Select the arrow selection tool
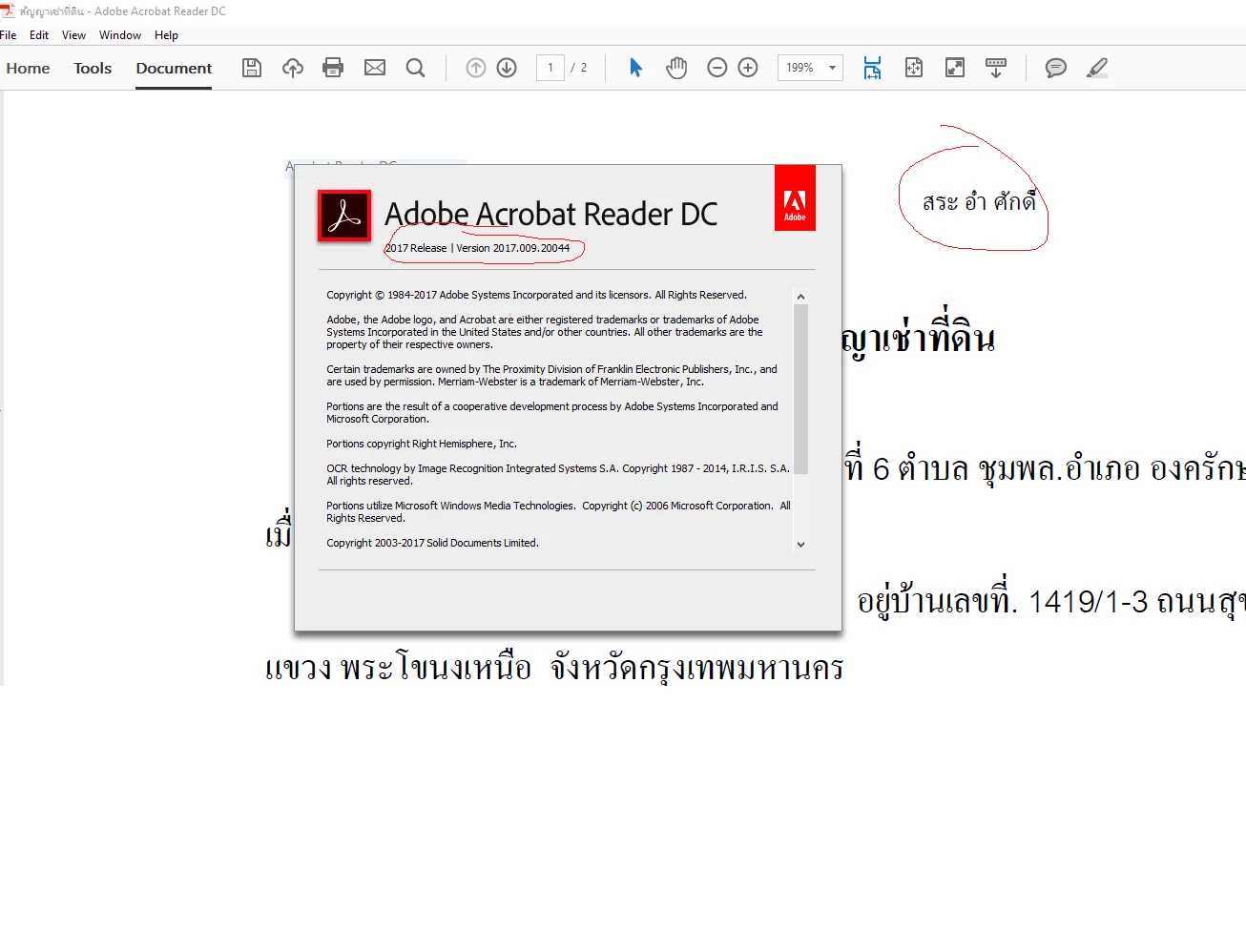The image size is (1246, 952). (635, 68)
